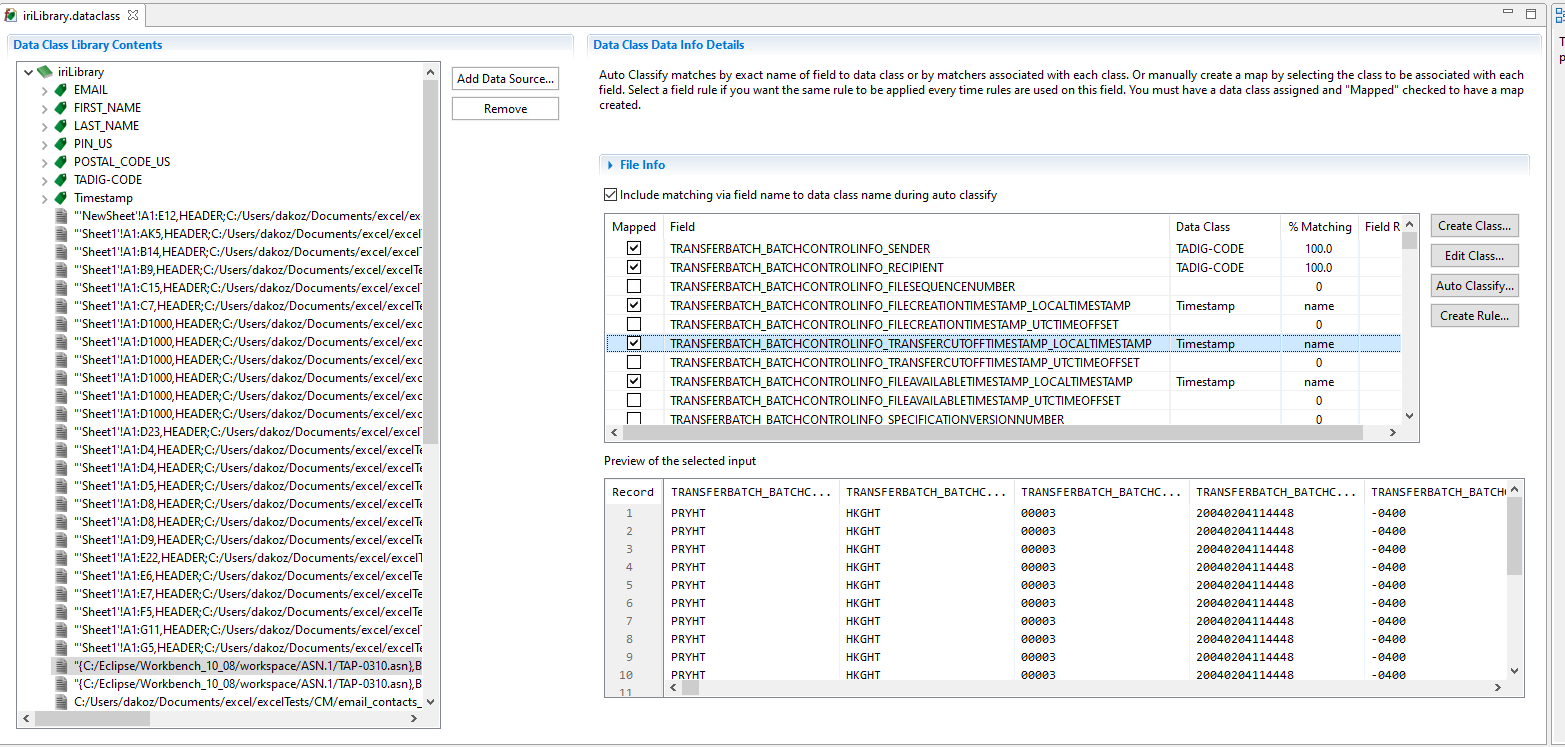The height and width of the screenshot is (747, 1565).
Task: Maximize the editor pane icon
Action: 1531,14
